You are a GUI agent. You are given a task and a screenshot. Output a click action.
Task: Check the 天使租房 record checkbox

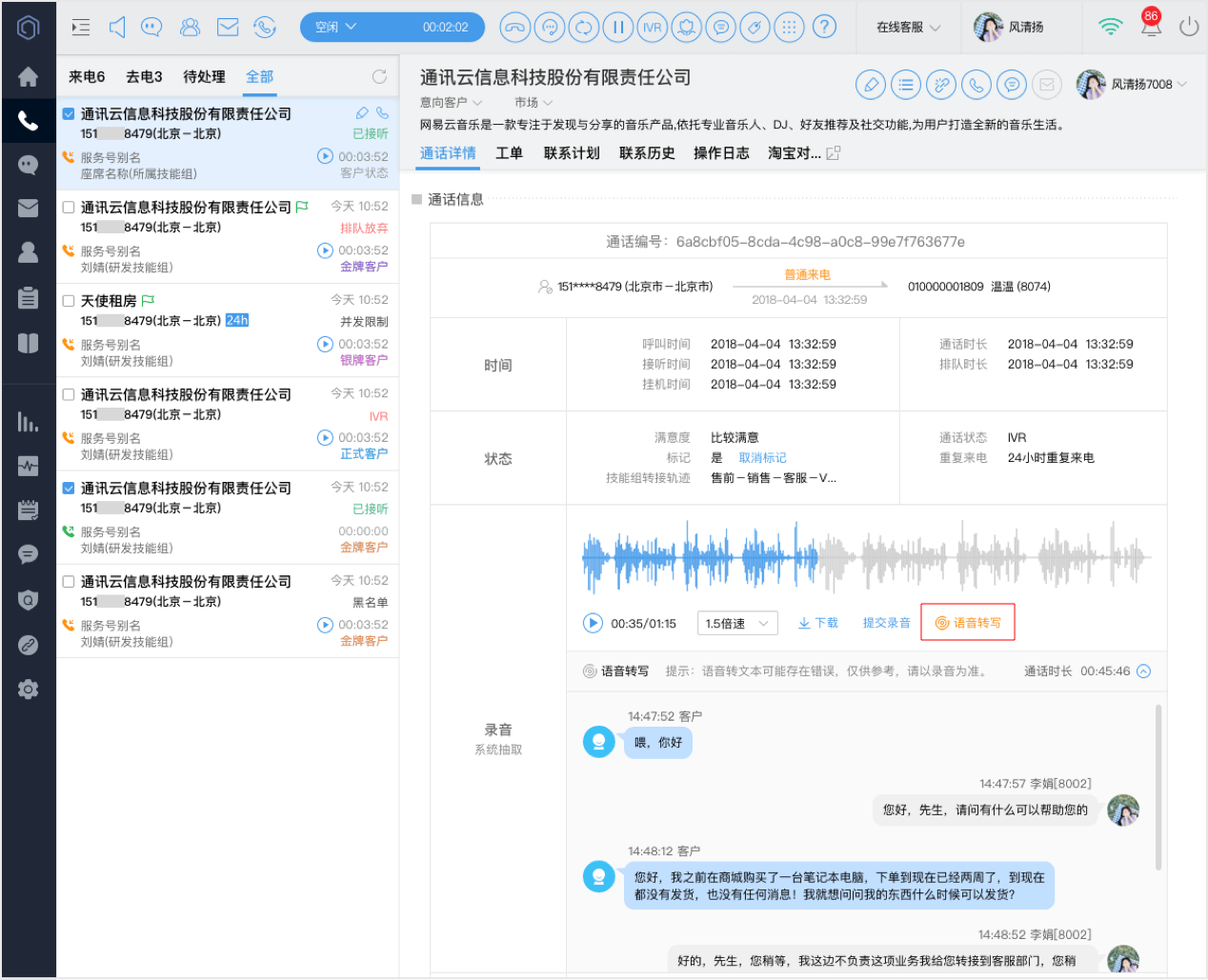[x=69, y=301]
